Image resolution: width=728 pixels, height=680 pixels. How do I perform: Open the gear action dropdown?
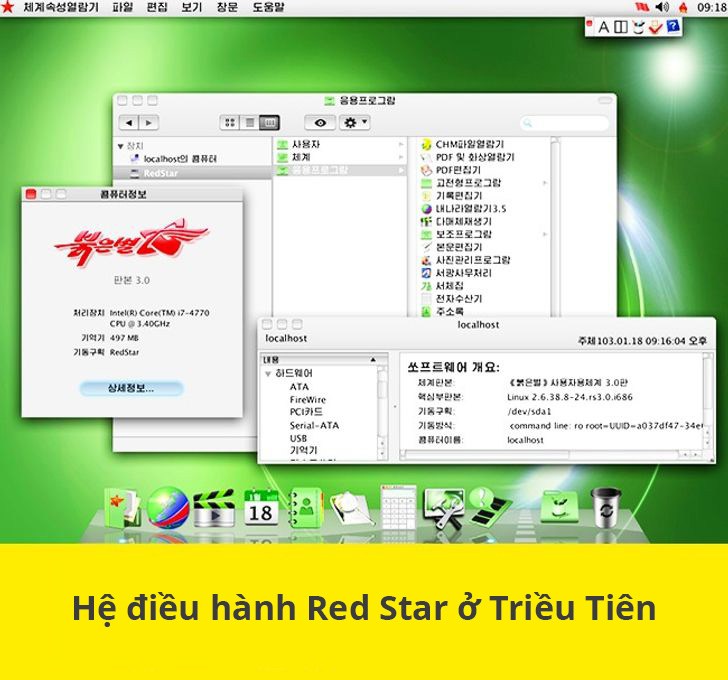point(355,123)
